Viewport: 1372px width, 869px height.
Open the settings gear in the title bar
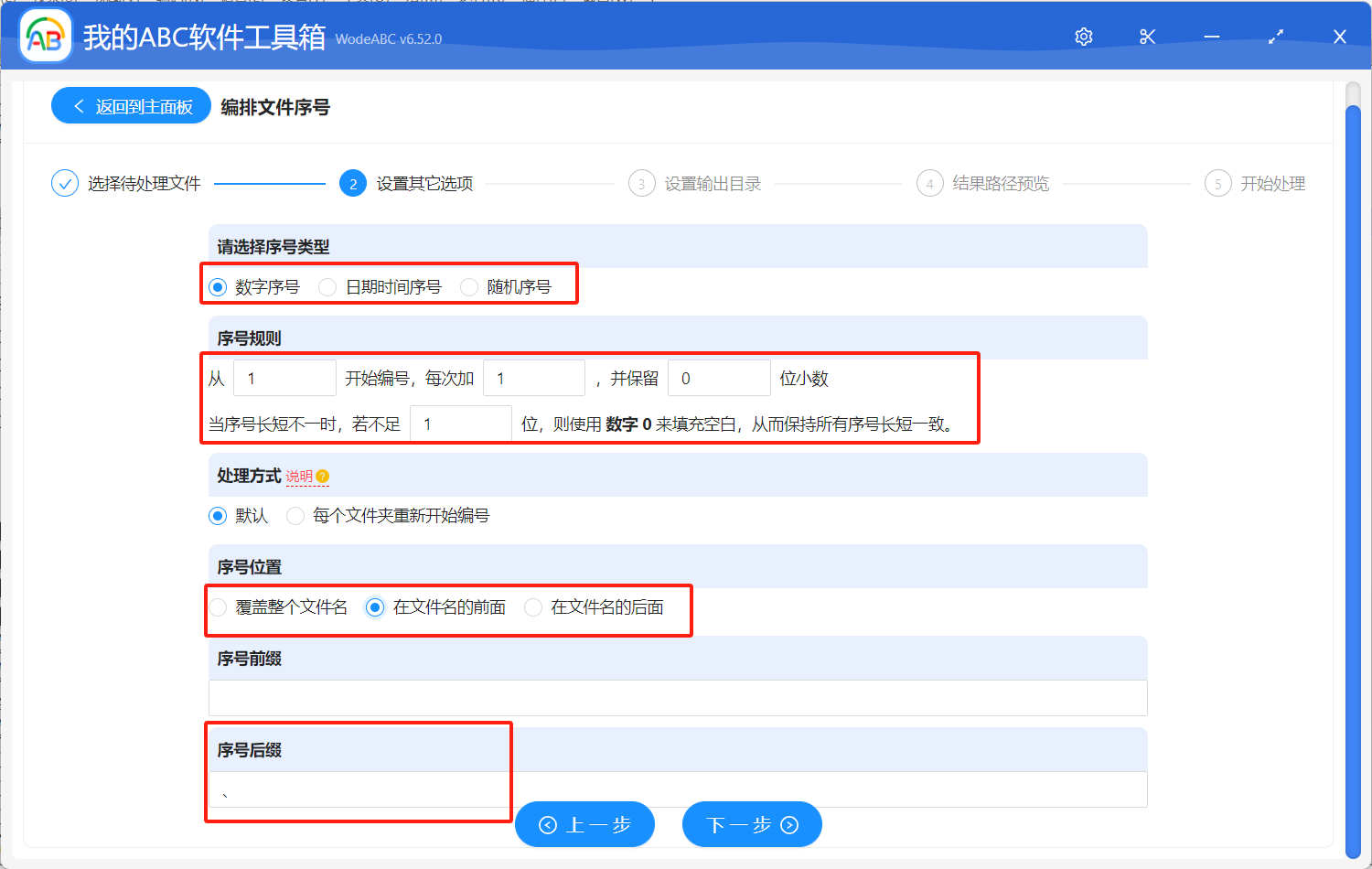pos(1083,37)
